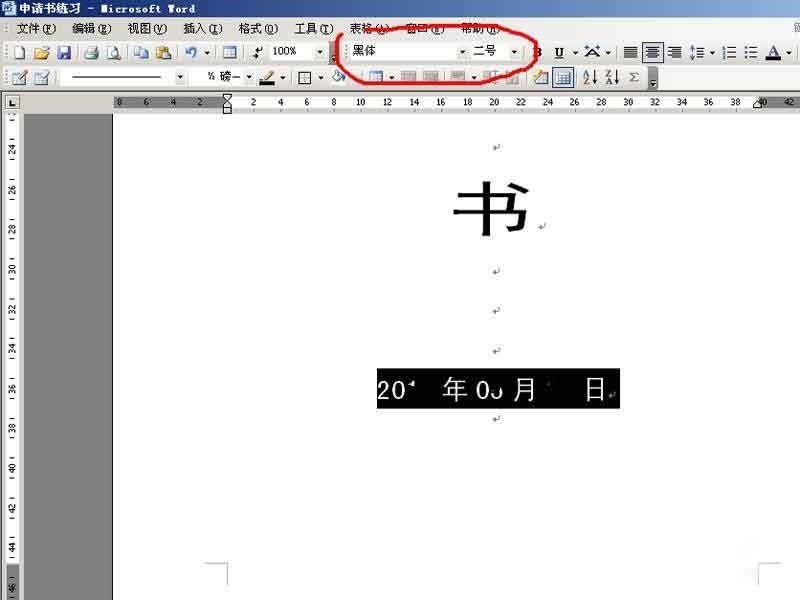Toggle bold formatting on selected text
The height and width of the screenshot is (600, 800).
click(538, 52)
